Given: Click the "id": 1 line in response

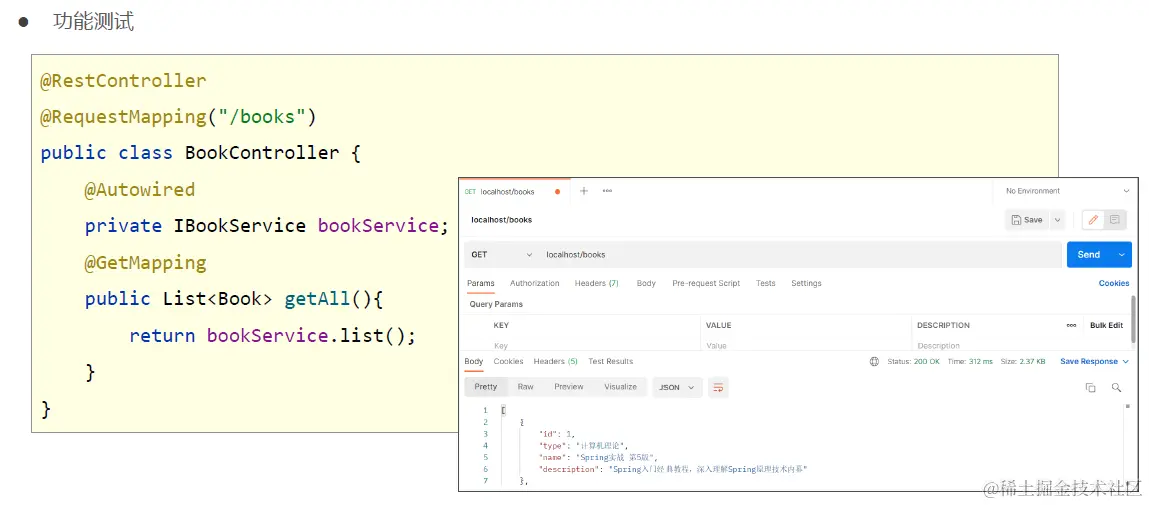Looking at the screenshot, I should [555, 434].
